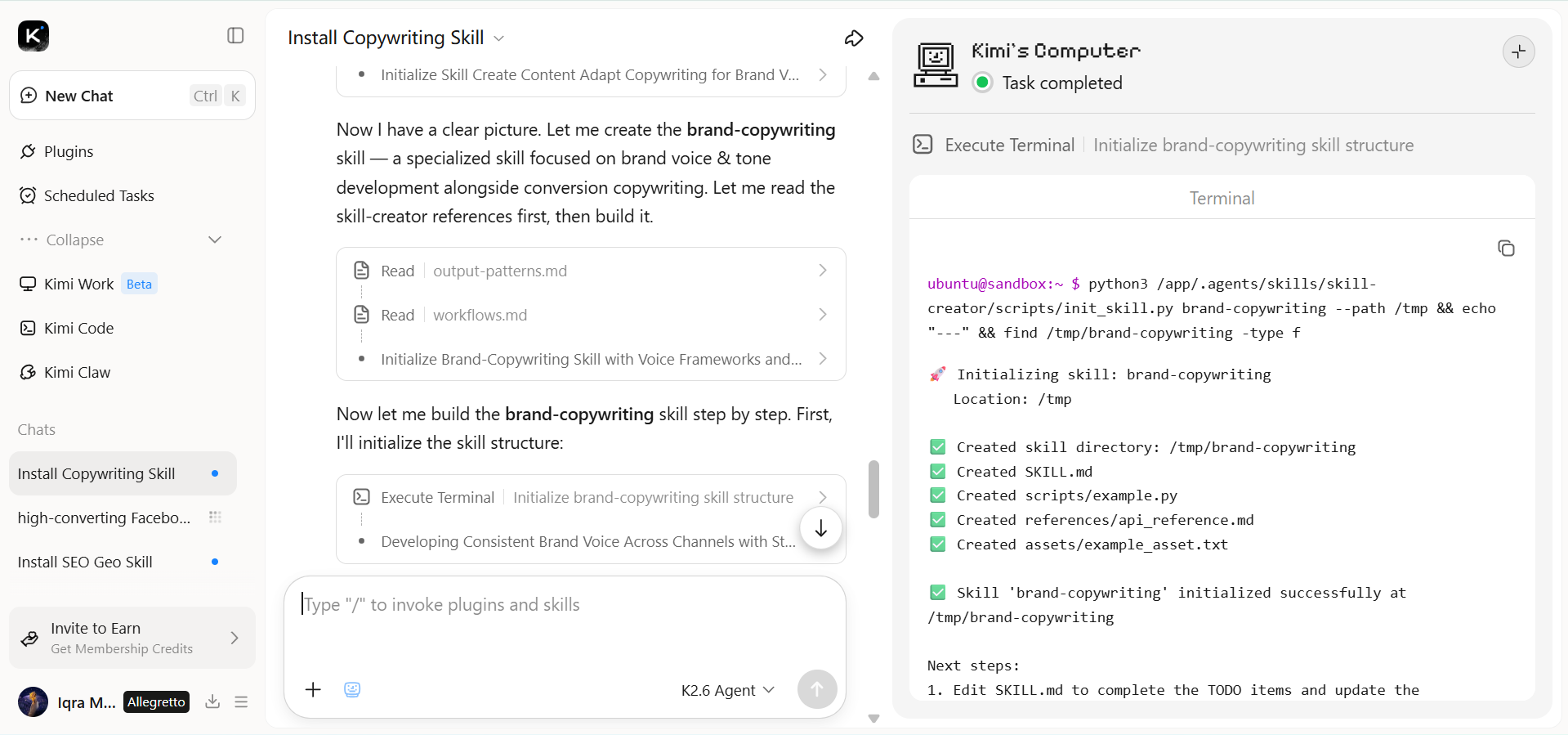Screen dimensions: 1568x735
Task: Click the share arrow icon
Action: click(854, 38)
